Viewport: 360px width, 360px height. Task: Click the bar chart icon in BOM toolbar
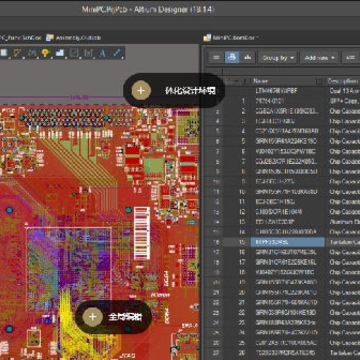(247, 57)
